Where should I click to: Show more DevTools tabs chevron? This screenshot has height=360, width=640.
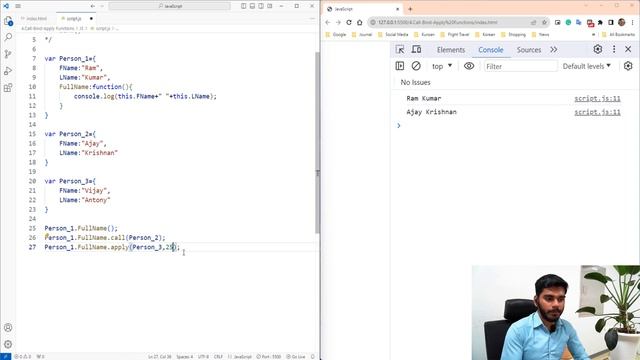pos(553,50)
